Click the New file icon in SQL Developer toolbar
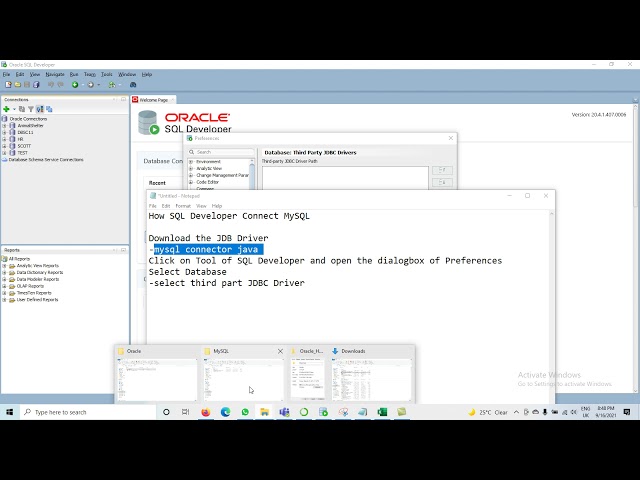The height and width of the screenshot is (480, 640). [x=8, y=84]
